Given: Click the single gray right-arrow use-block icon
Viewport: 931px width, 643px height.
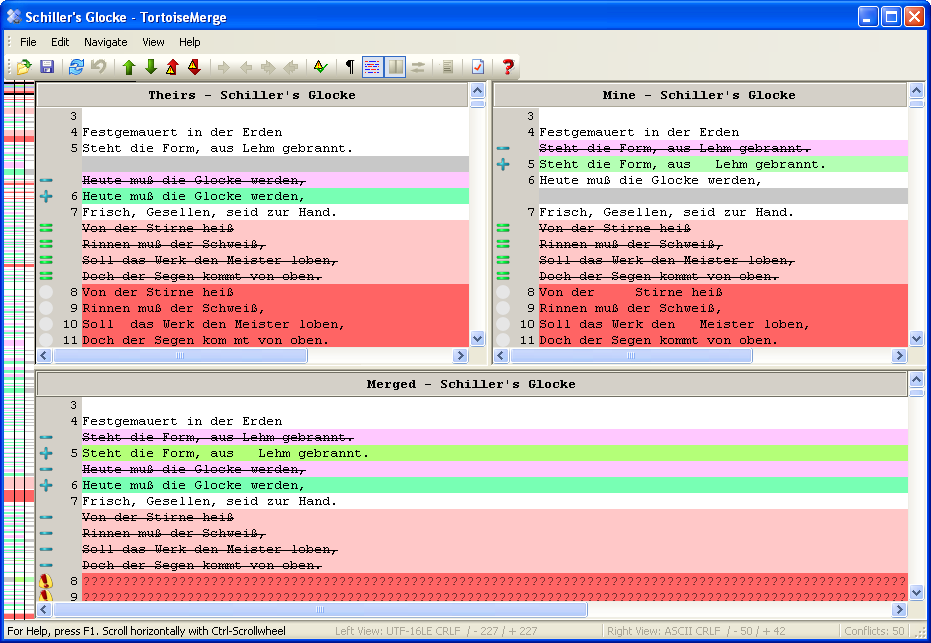Looking at the screenshot, I should [x=224, y=67].
